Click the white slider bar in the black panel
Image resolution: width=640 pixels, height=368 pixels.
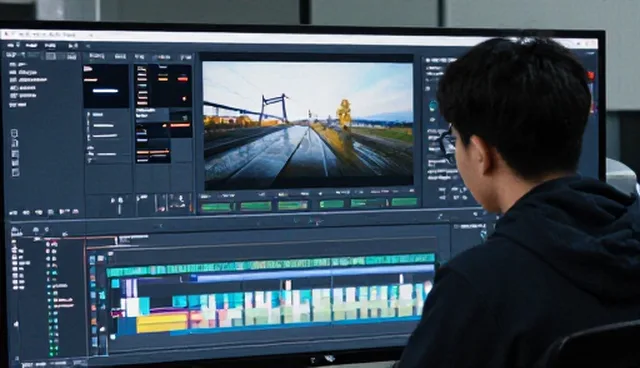(105, 91)
